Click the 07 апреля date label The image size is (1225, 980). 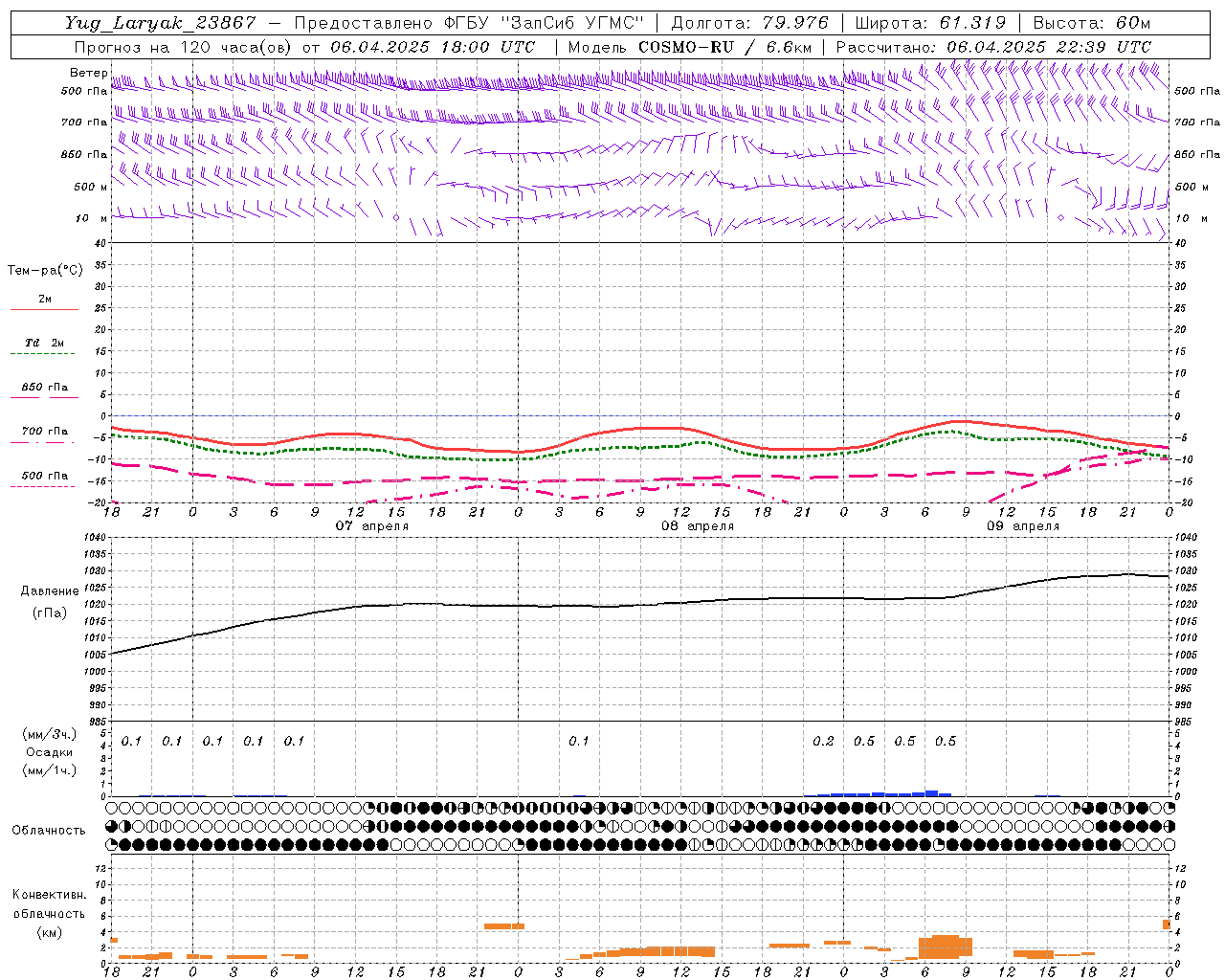[371, 526]
